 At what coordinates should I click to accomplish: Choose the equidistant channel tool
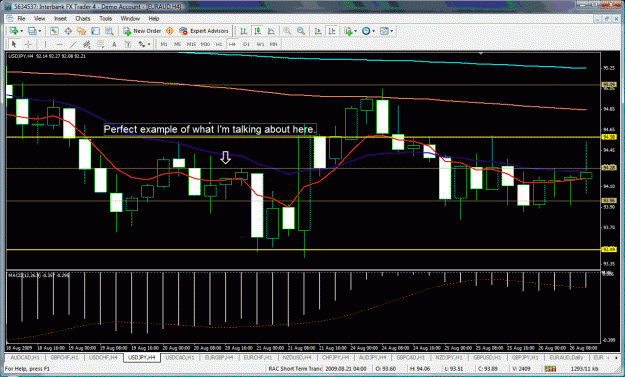[87, 44]
